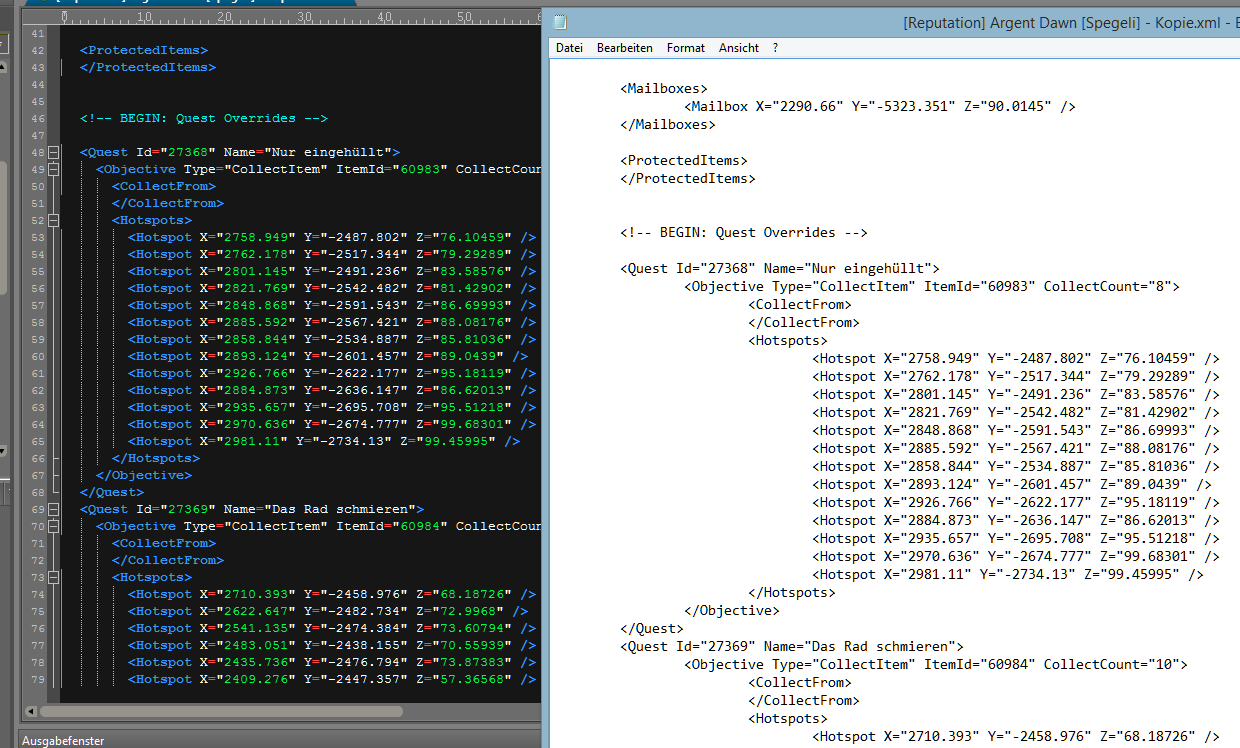Collapse the Hotspots fold marker on line 73
Viewport: 1240px width, 748px height.
click(x=52, y=578)
